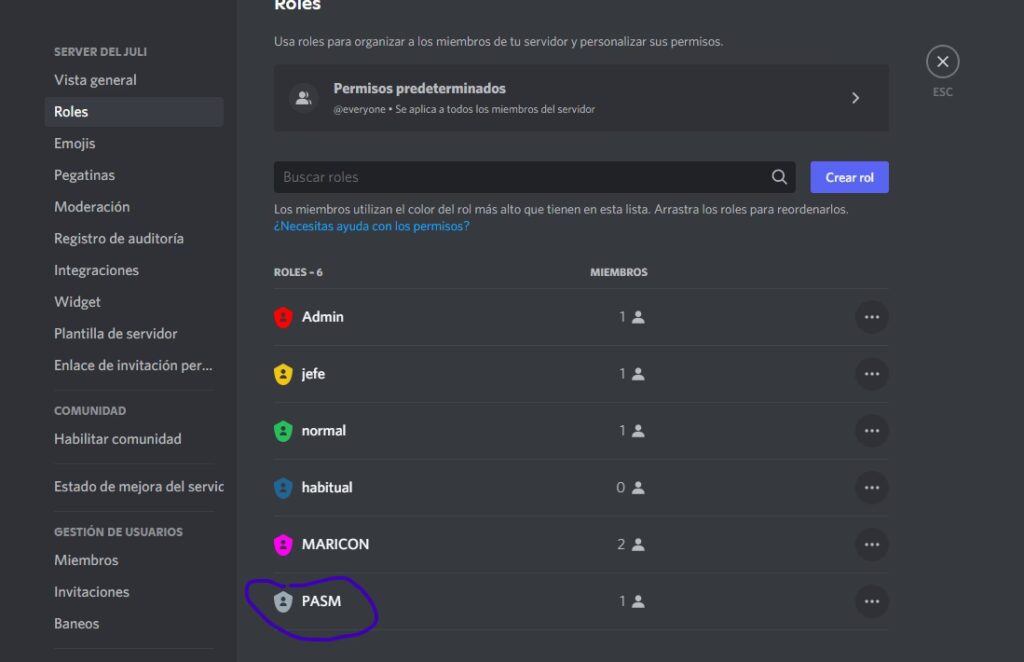Click the gray PASM role shield icon

click(x=283, y=601)
